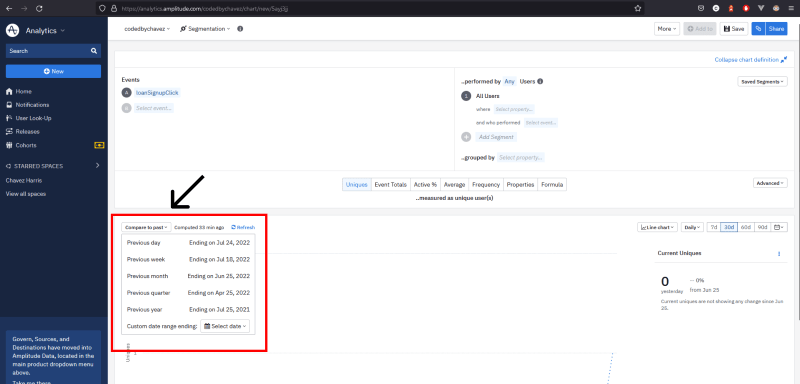This screenshot has width=800, height=384.
Task: Click the info icon next to Segmentation
Action: [x=240, y=29]
